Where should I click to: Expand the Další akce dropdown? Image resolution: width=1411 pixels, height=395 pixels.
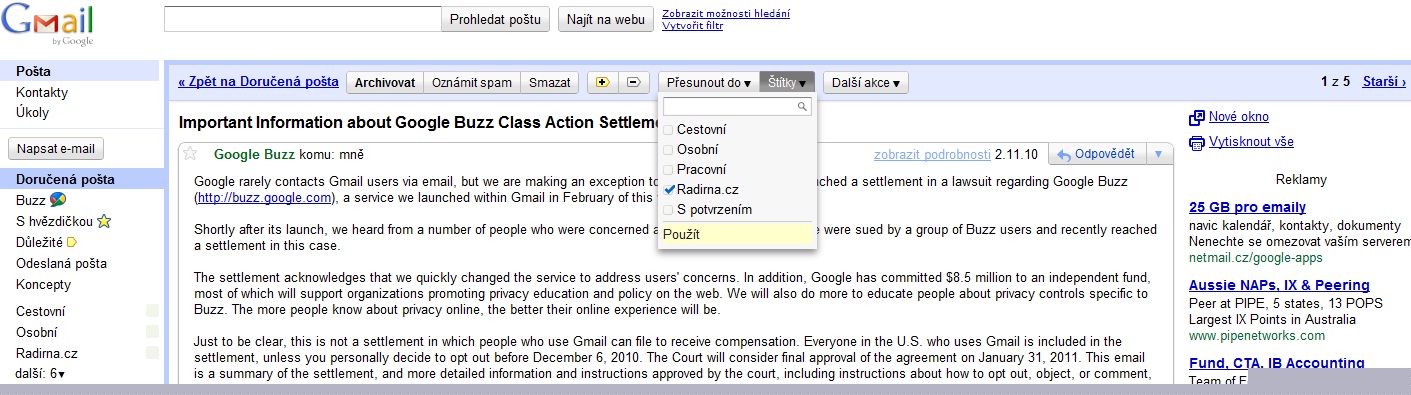point(866,83)
